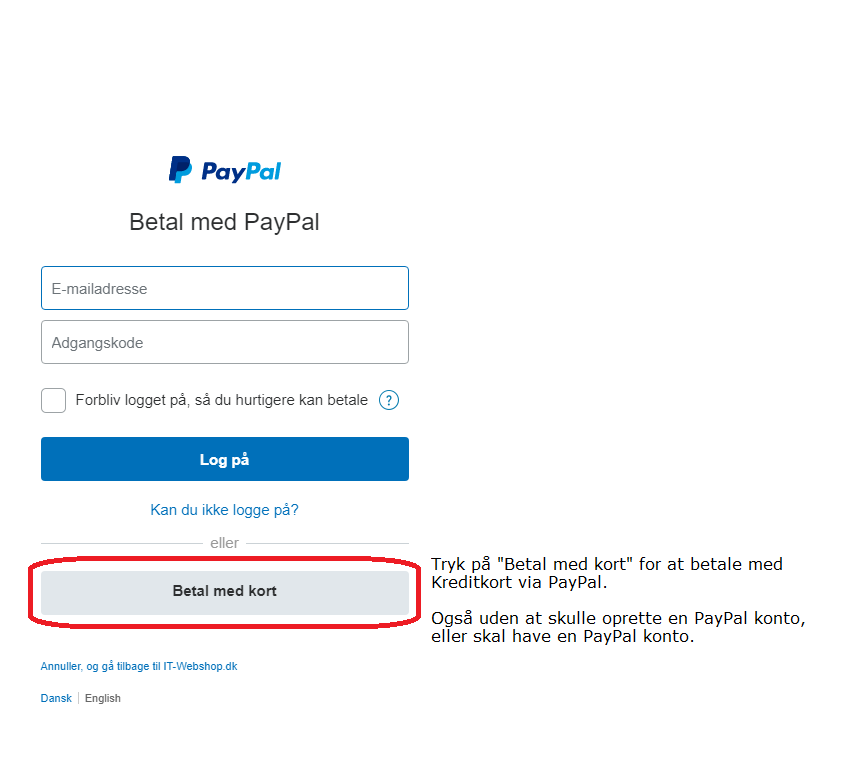Click the "Tryk på Betal med kort" instruction text

[x=607, y=573]
